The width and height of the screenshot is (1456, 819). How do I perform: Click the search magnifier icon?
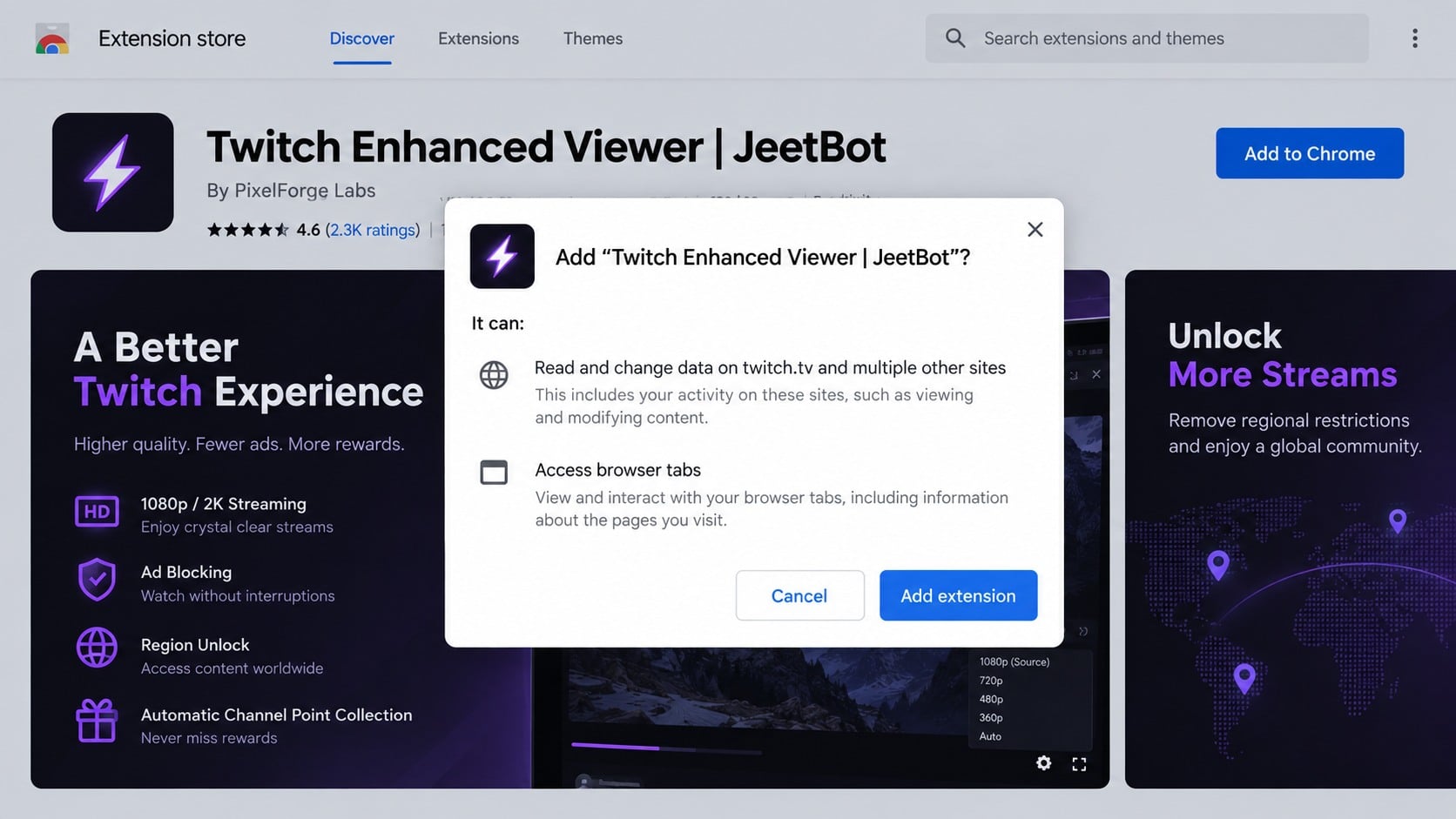coord(955,38)
